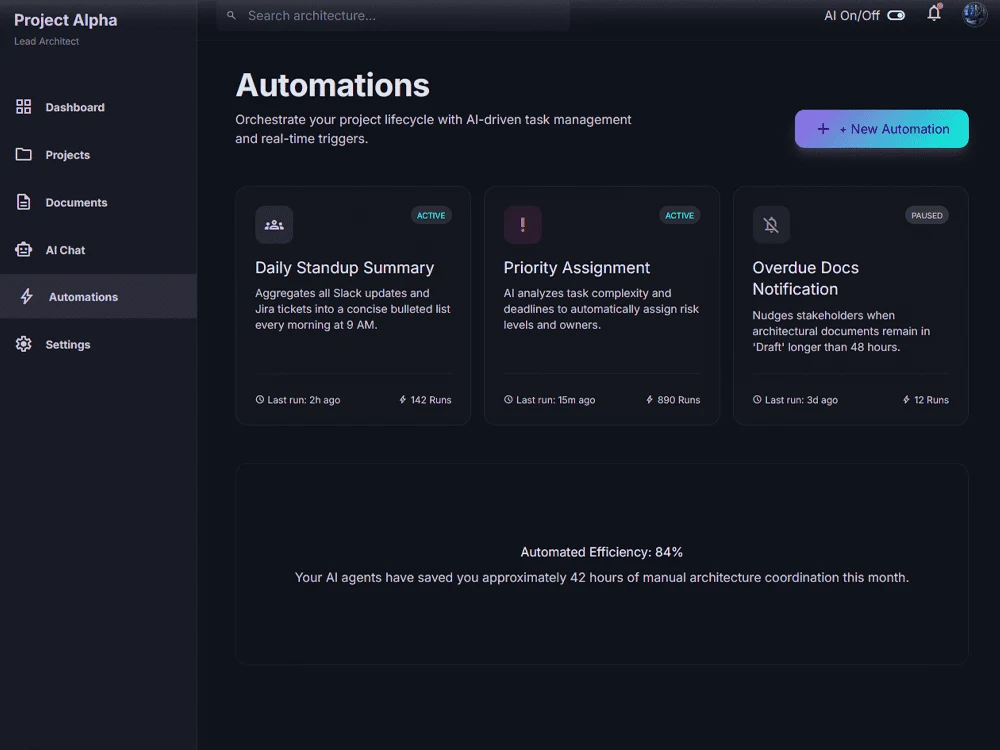The width and height of the screenshot is (1000, 750).
Task: Click the AI On/Off label
Action: click(x=851, y=15)
